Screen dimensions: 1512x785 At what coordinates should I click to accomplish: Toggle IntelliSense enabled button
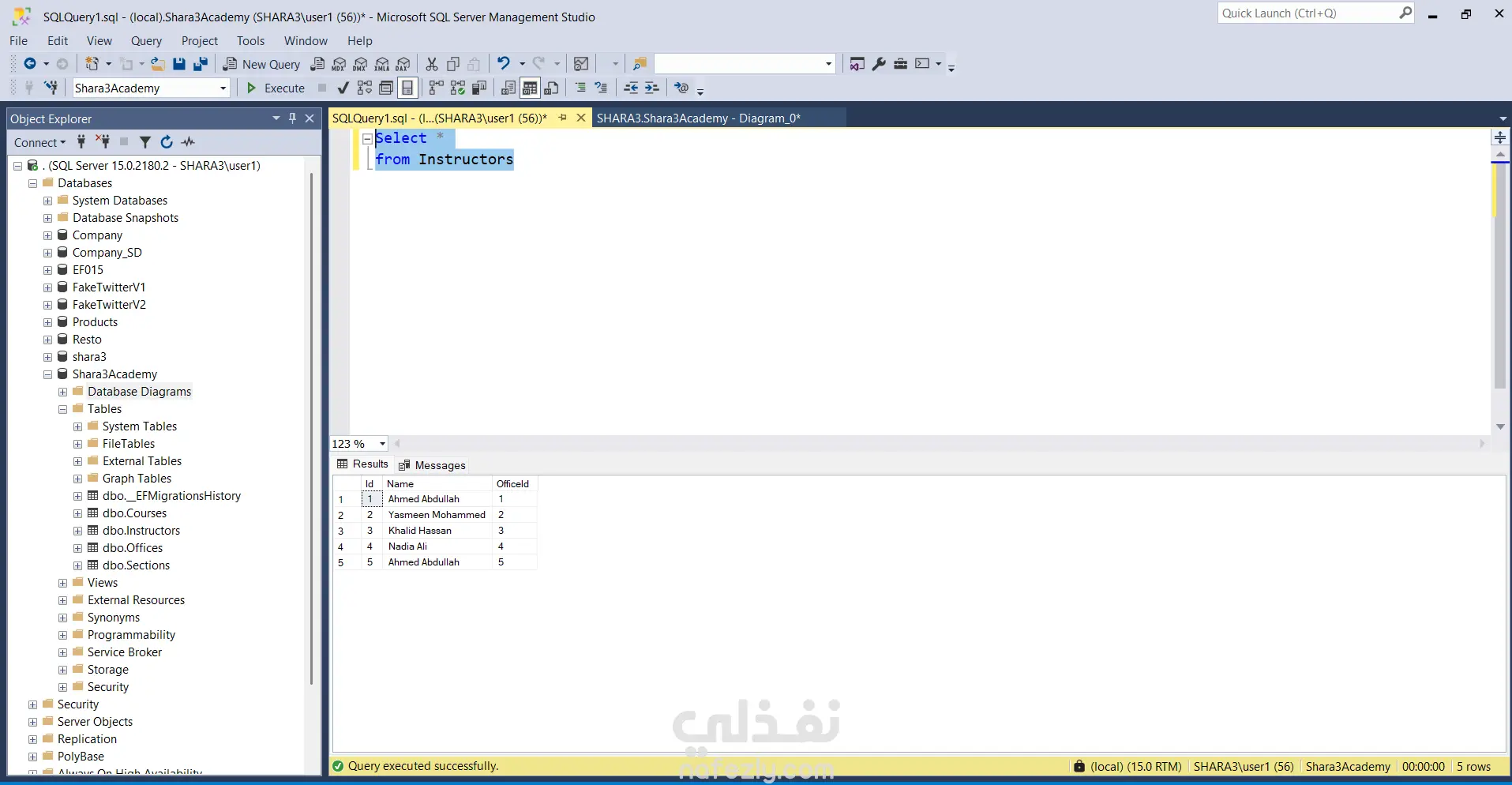pos(407,88)
